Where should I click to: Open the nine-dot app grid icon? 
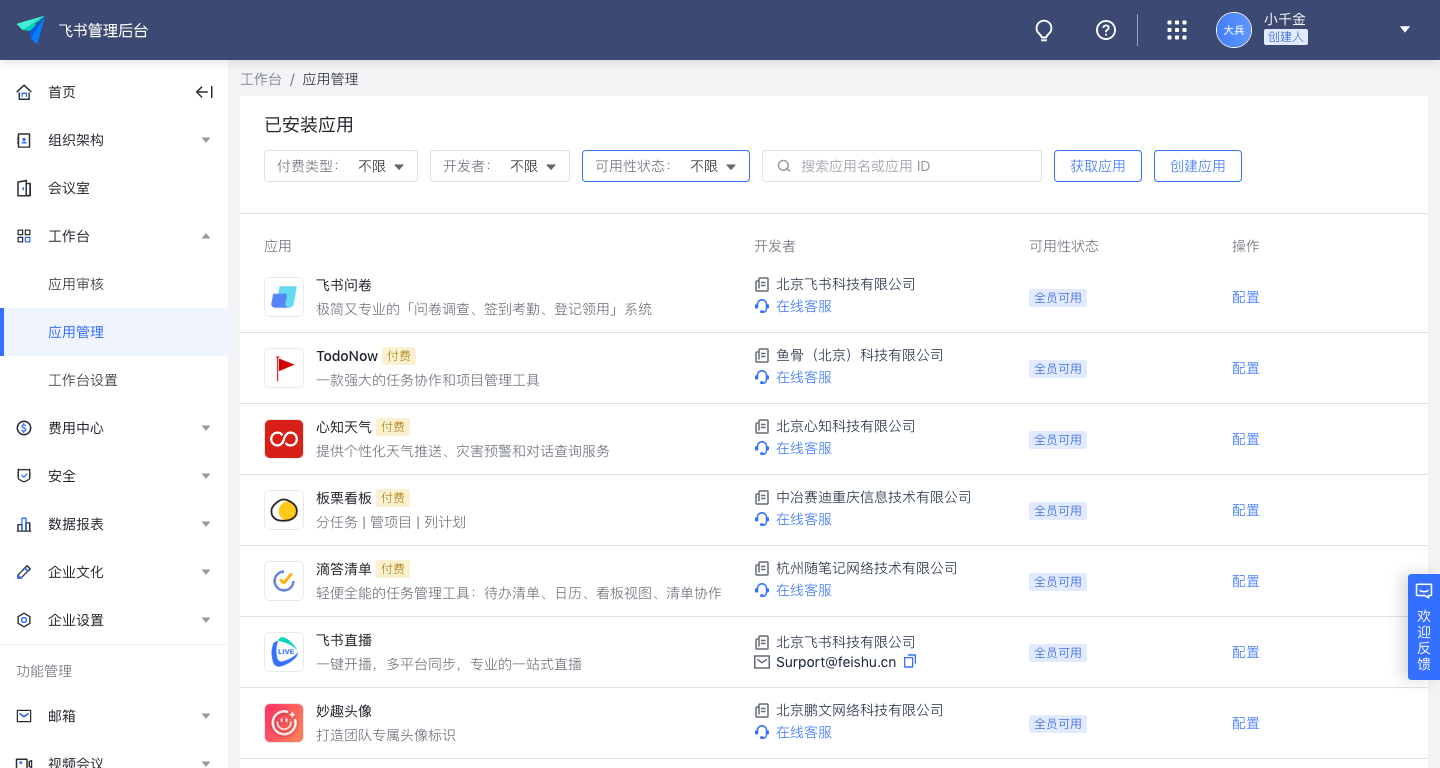pos(1177,30)
